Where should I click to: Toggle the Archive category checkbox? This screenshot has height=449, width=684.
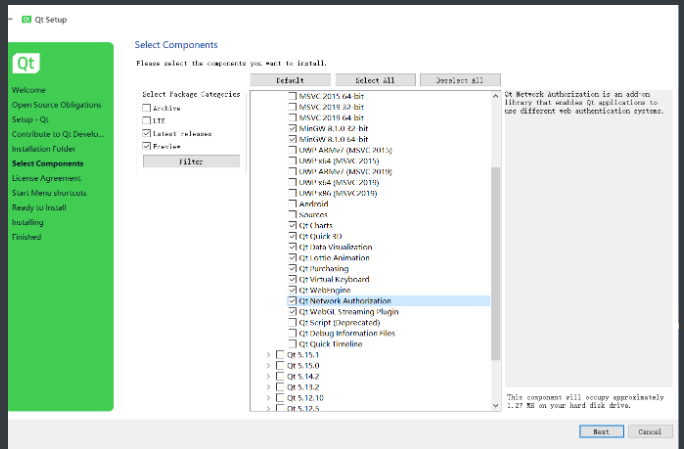click(147, 108)
